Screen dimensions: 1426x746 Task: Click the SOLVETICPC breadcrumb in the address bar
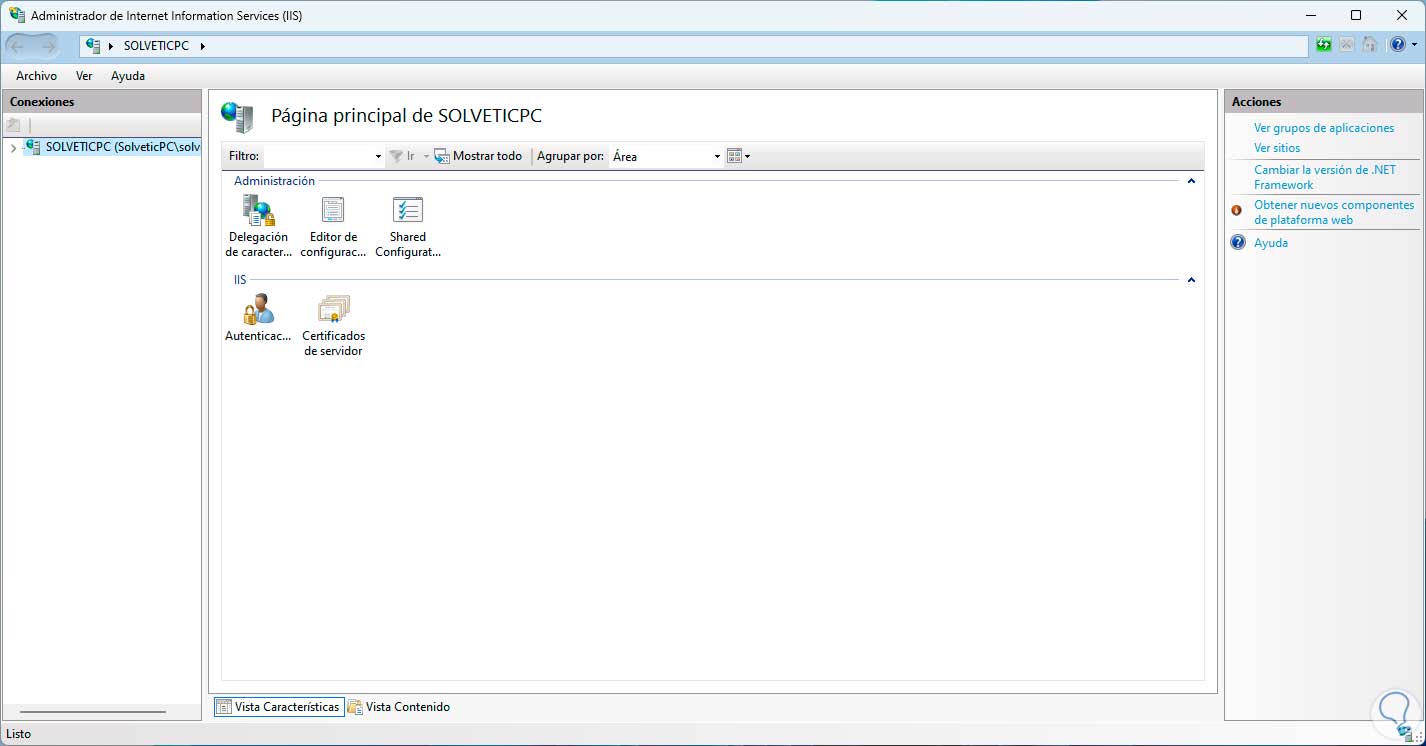(x=156, y=46)
